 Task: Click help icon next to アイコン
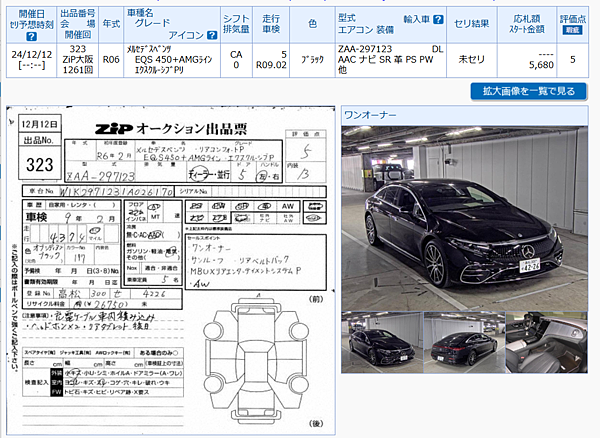point(212,36)
